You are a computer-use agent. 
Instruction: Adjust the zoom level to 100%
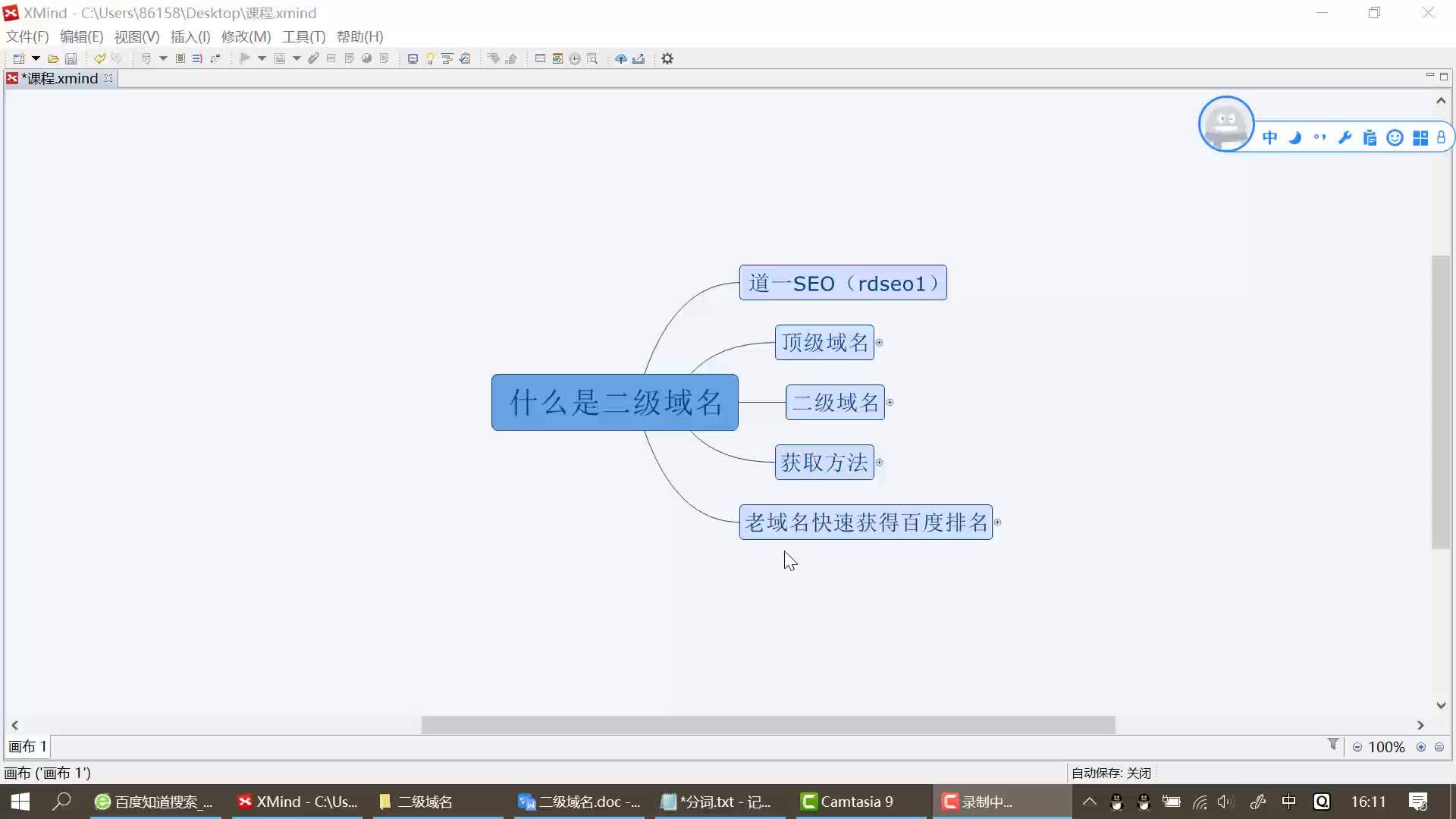point(1388,747)
